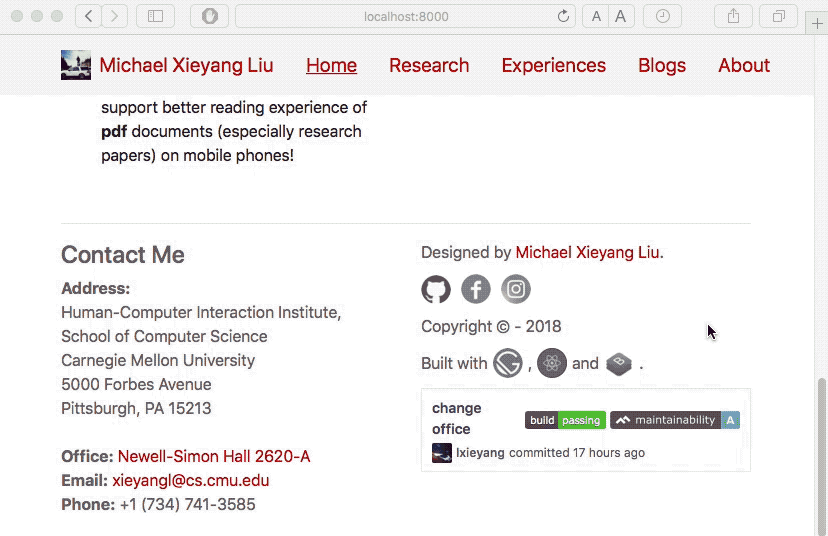The image size is (828, 536).
Task: Reload the page with refresh icon
Action: point(563,16)
